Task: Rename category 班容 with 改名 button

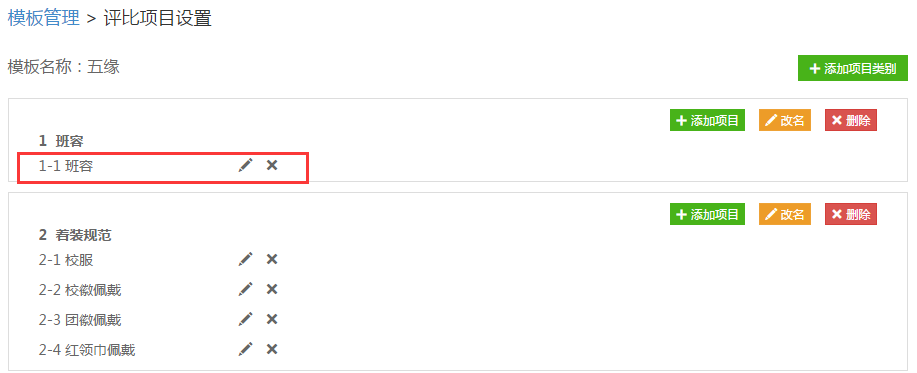Action: pyautogui.click(x=785, y=120)
